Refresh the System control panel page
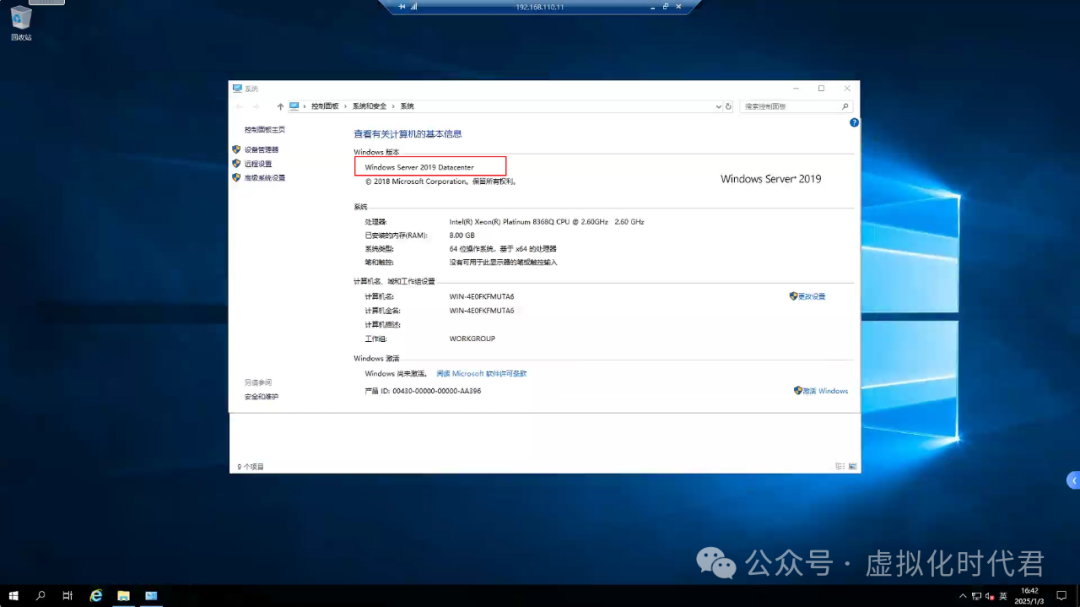 [728, 107]
